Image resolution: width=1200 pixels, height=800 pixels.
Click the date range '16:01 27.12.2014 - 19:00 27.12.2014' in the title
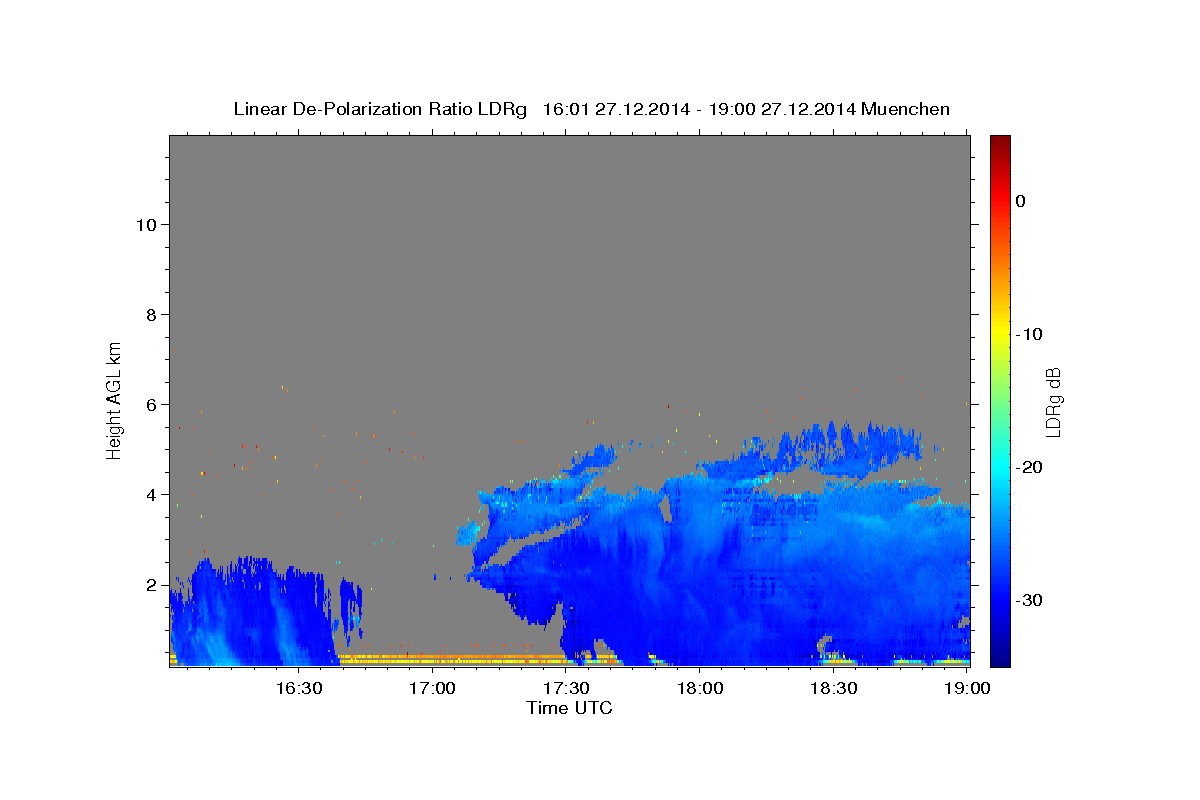pyautogui.click(x=699, y=109)
